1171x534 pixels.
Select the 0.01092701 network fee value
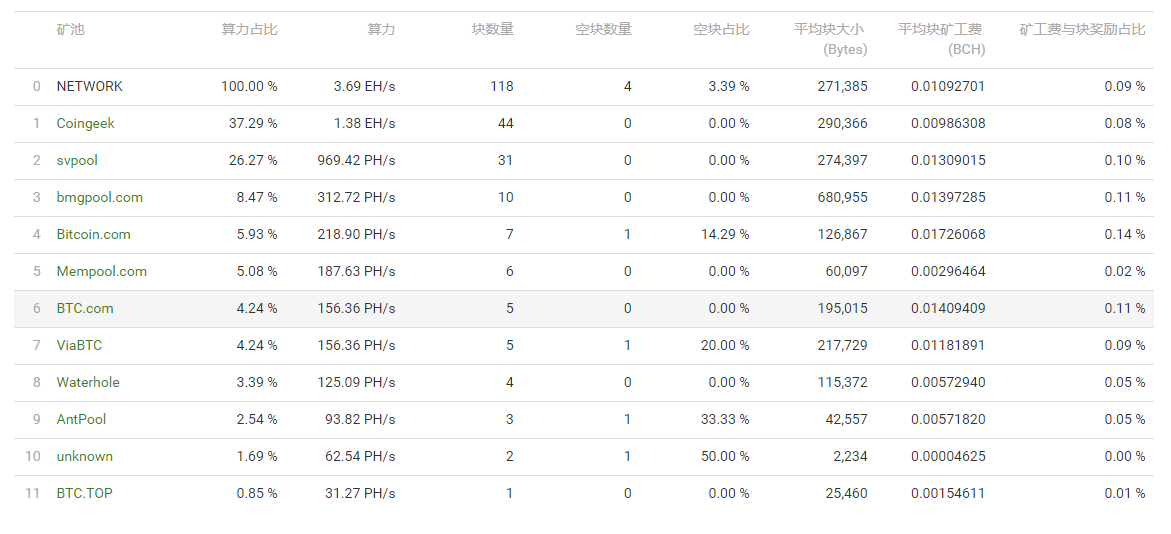pyautogui.click(x=948, y=87)
